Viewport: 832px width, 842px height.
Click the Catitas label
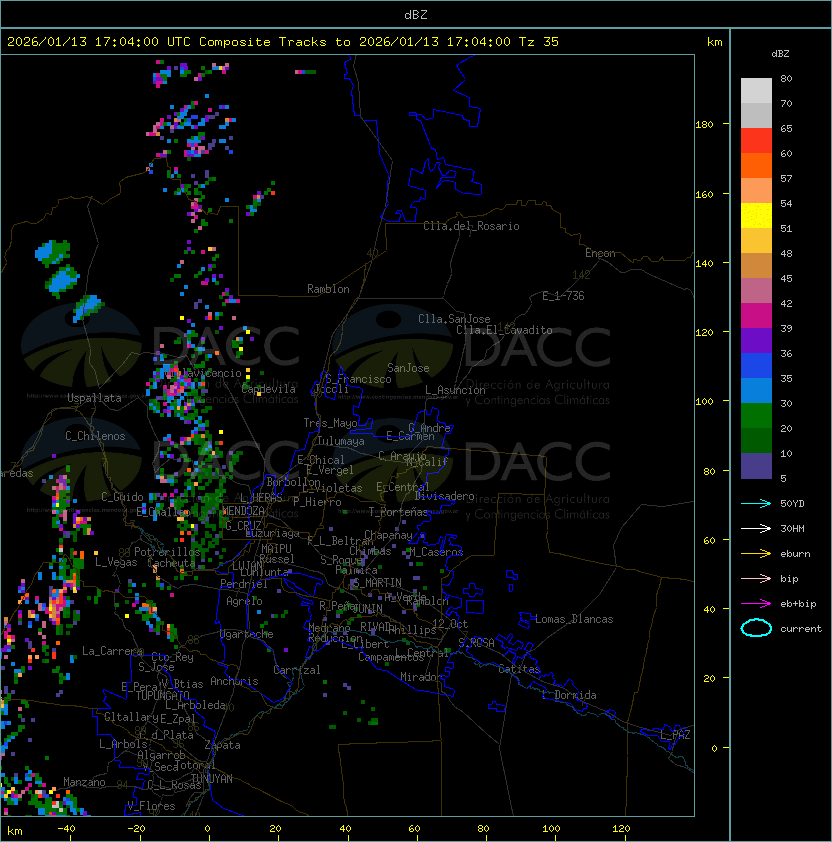pyautogui.click(x=519, y=669)
